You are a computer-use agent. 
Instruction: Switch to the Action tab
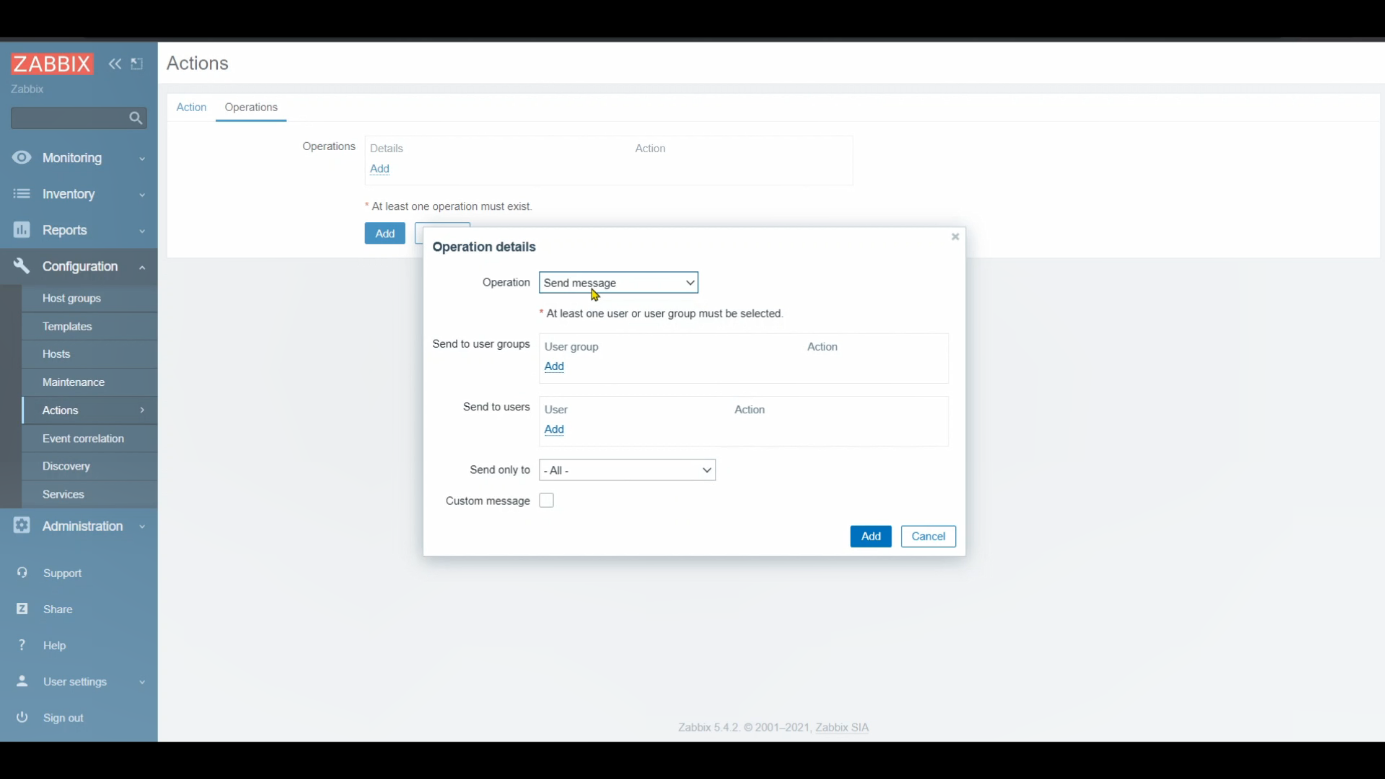(x=191, y=107)
